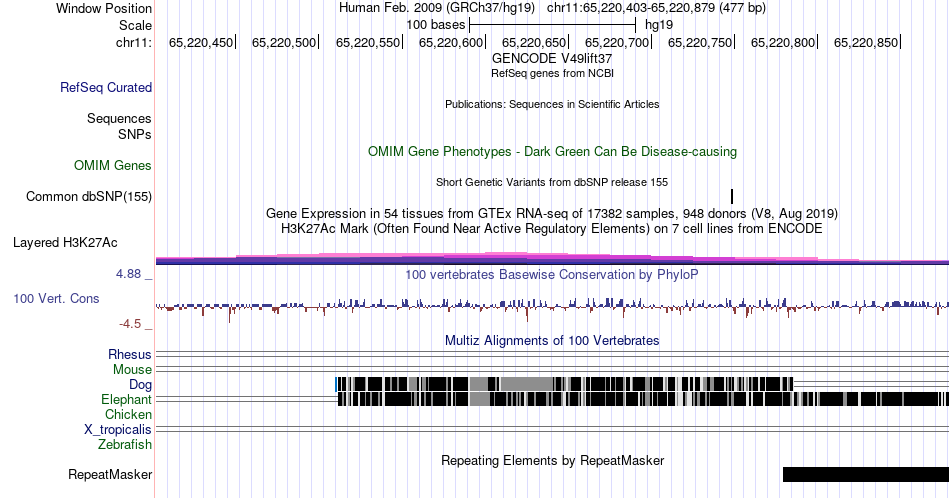The width and height of the screenshot is (950, 498).
Task: Click the GENCODE V49lift37 track title
Action: click(552, 58)
